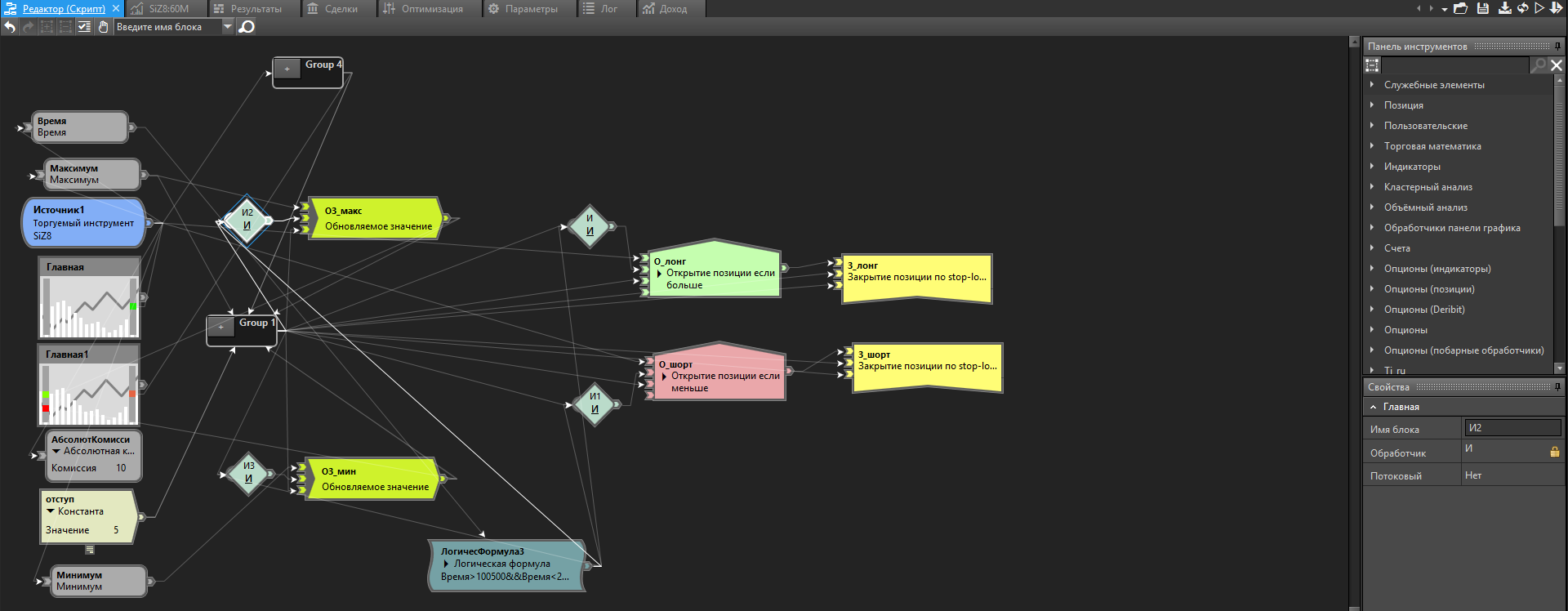This screenshot has height=611, width=1568.
Task: Click the tool panel magnifier icon
Action: [x=1539, y=65]
